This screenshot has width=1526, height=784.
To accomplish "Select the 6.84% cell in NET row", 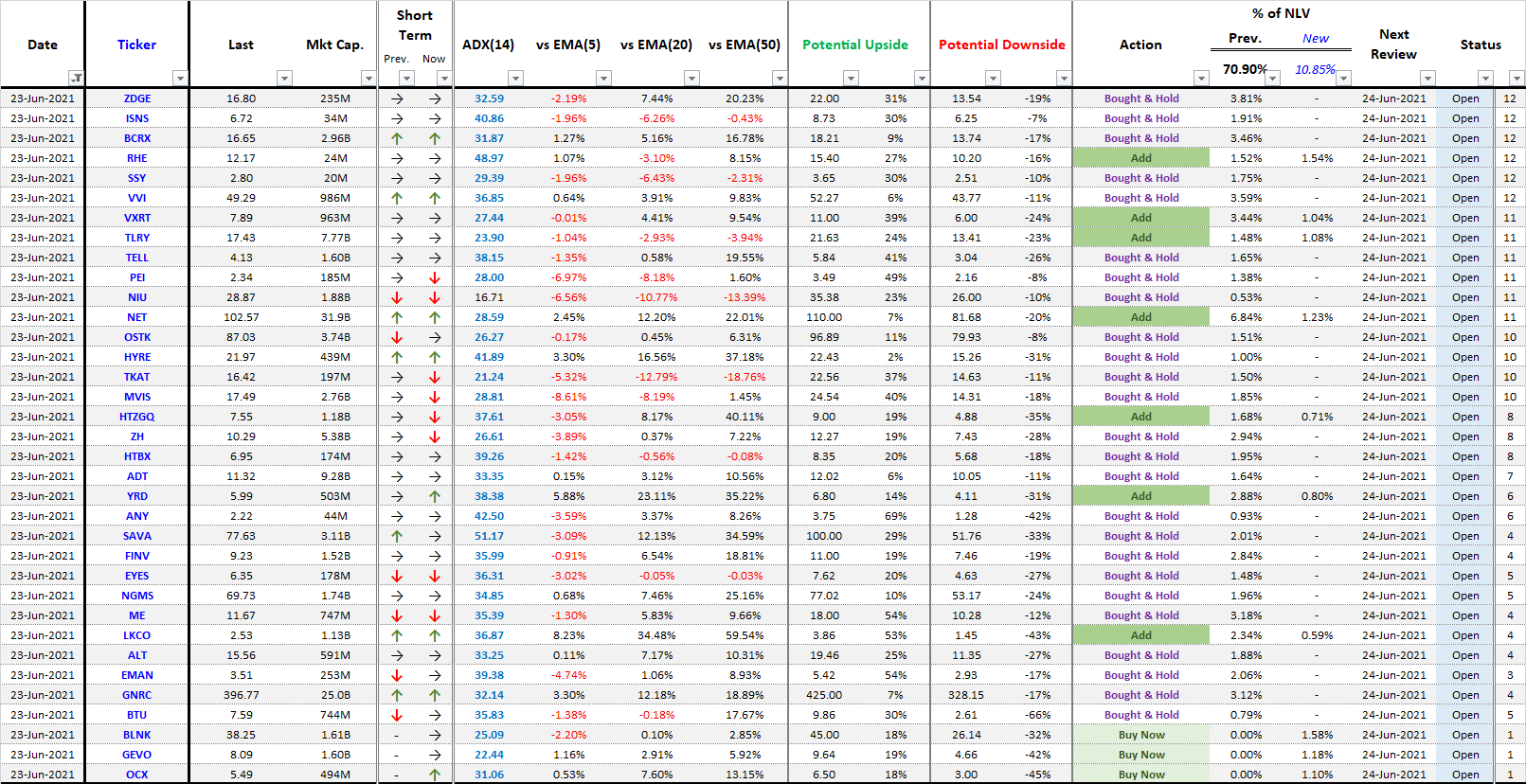I will (1247, 317).
